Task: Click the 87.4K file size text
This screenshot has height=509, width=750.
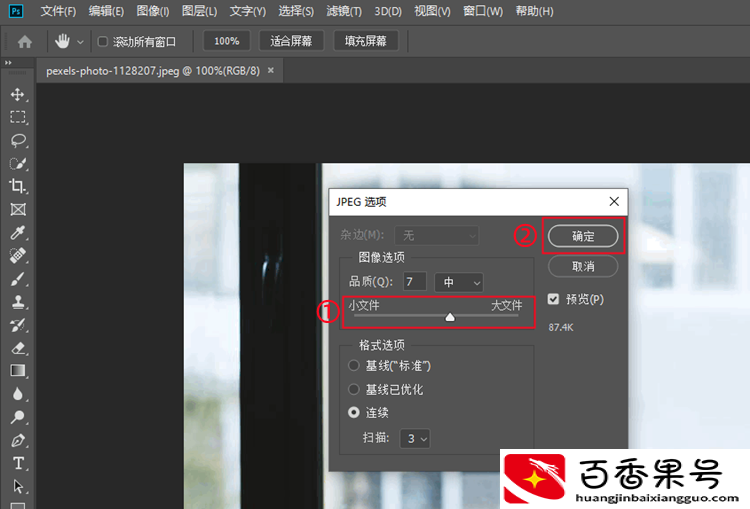Action: [x=561, y=328]
